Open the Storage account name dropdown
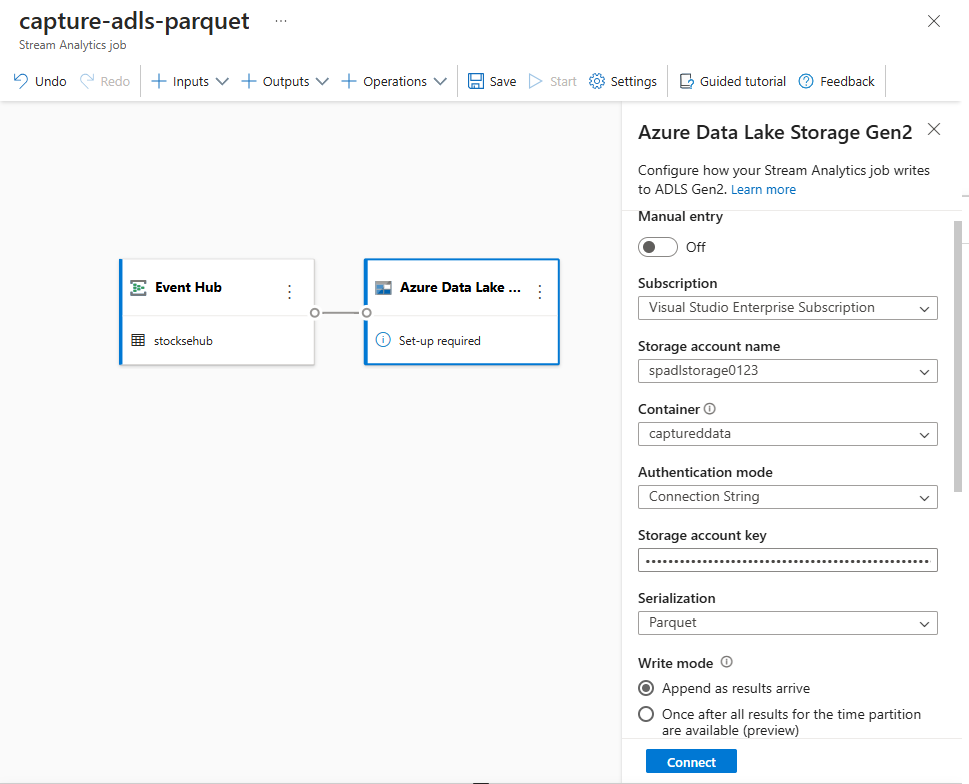This screenshot has width=969, height=784. [x=787, y=371]
